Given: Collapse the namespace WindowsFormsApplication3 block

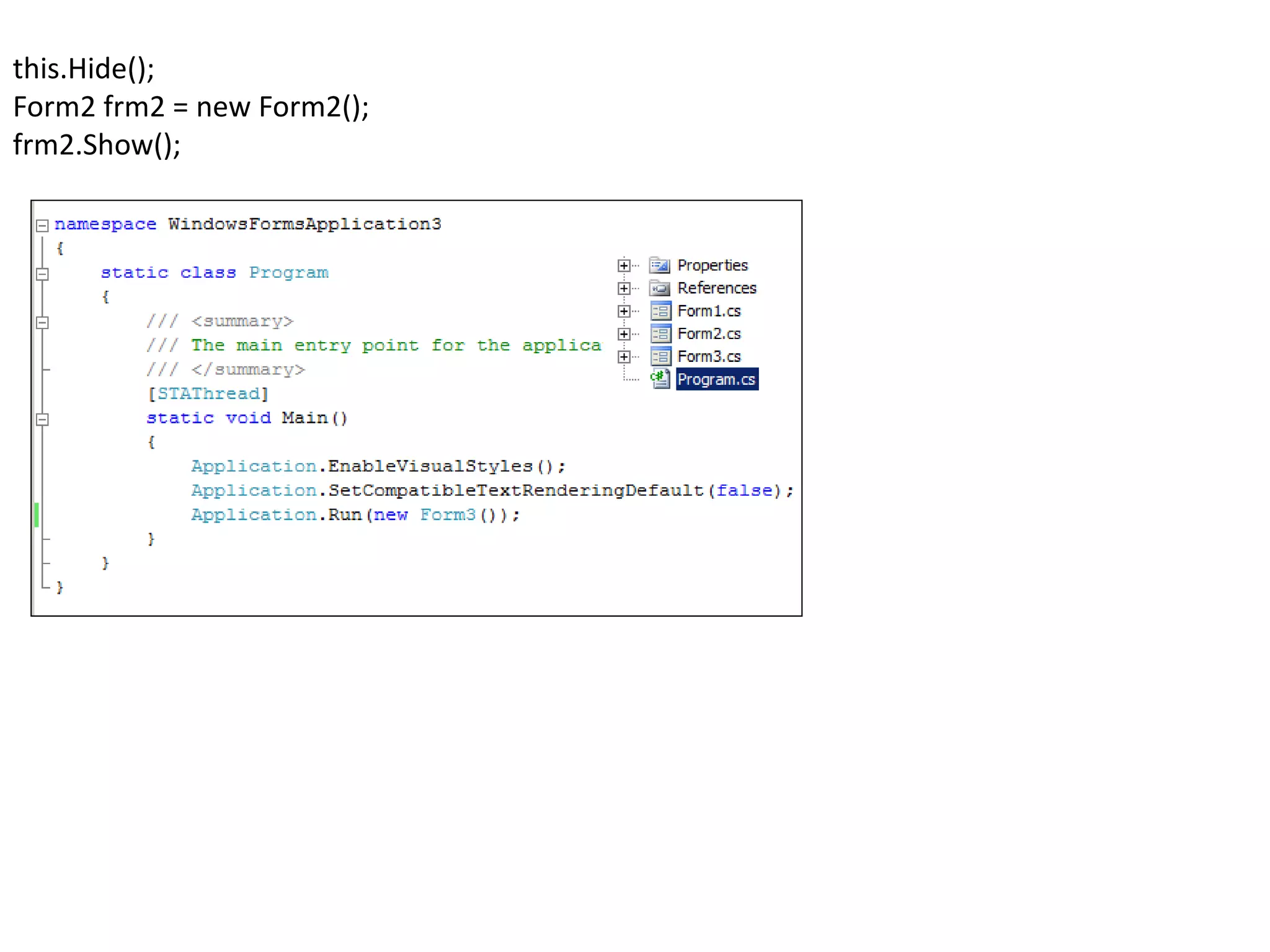Looking at the screenshot, I should pyautogui.click(x=42, y=226).
